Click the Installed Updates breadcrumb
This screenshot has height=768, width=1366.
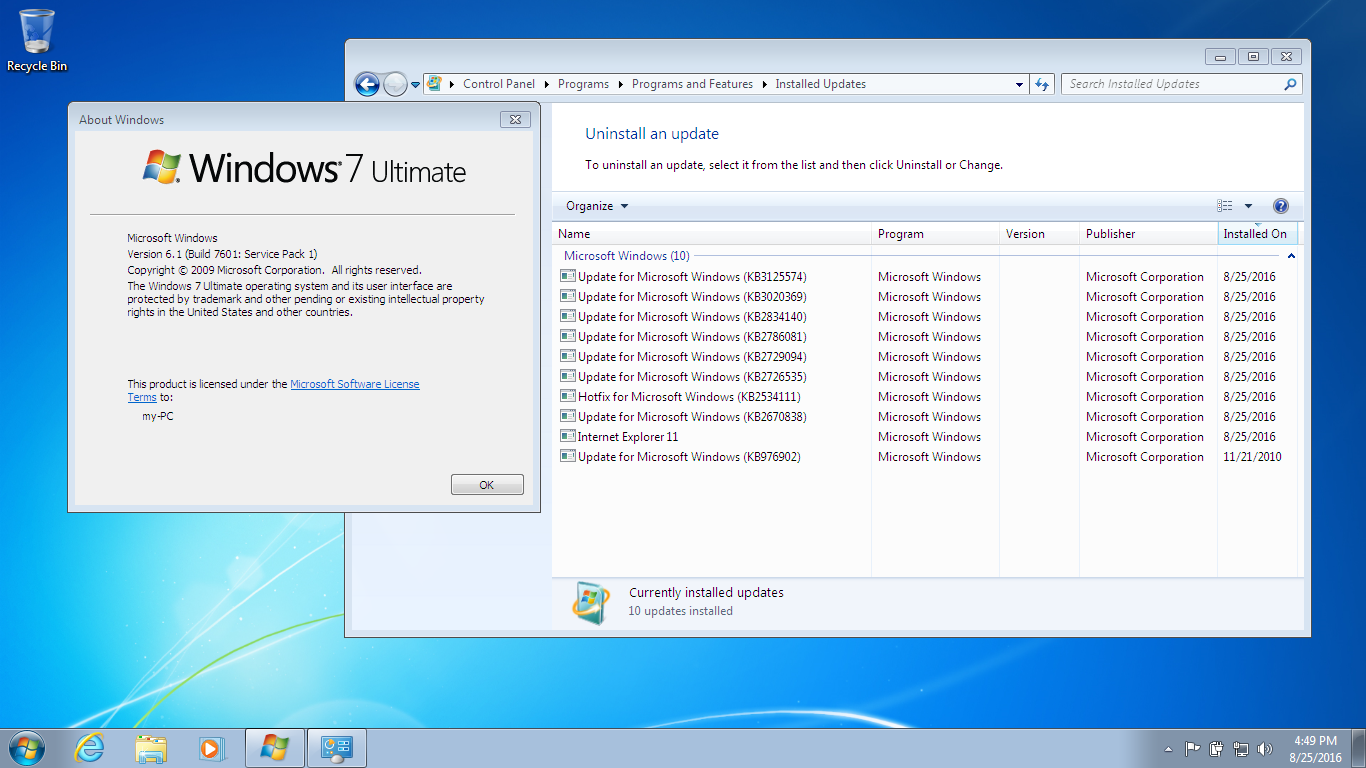point(820,84)
